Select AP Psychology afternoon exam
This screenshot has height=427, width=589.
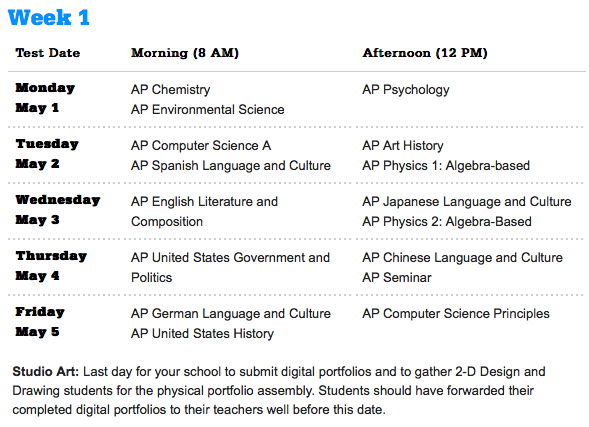(x=406, y=90)
